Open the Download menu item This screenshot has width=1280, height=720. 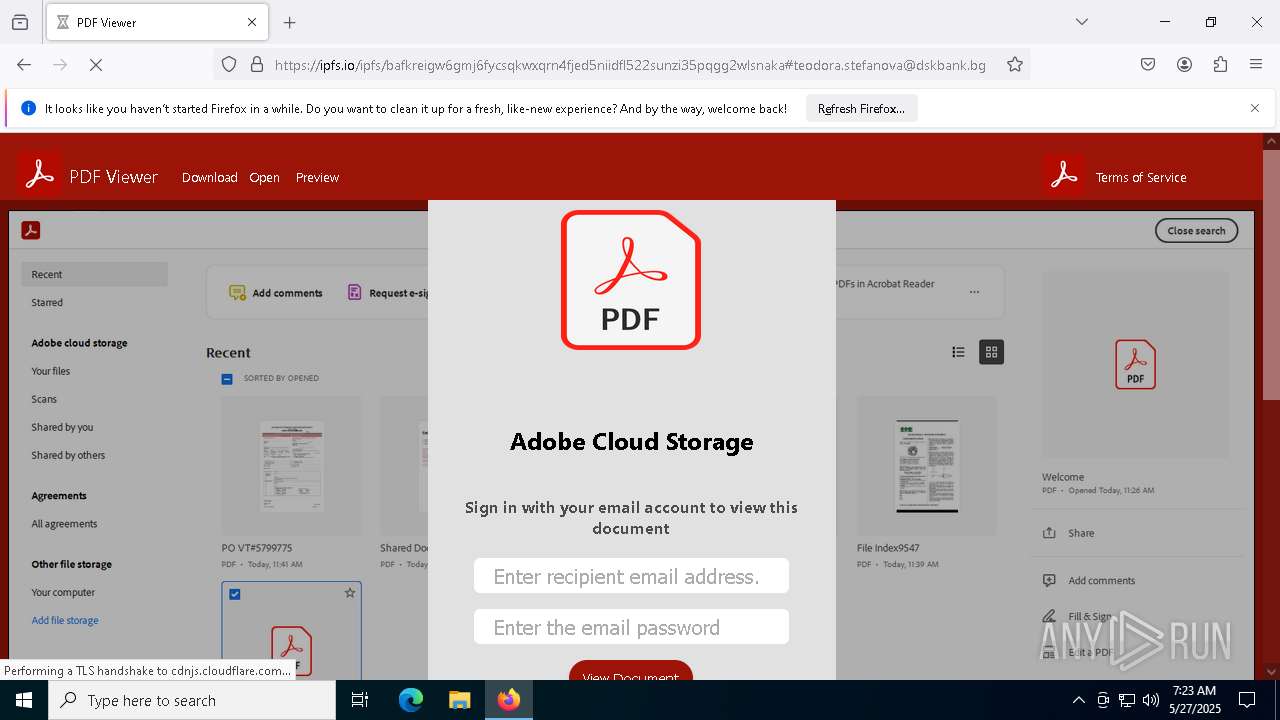[209, 177]
